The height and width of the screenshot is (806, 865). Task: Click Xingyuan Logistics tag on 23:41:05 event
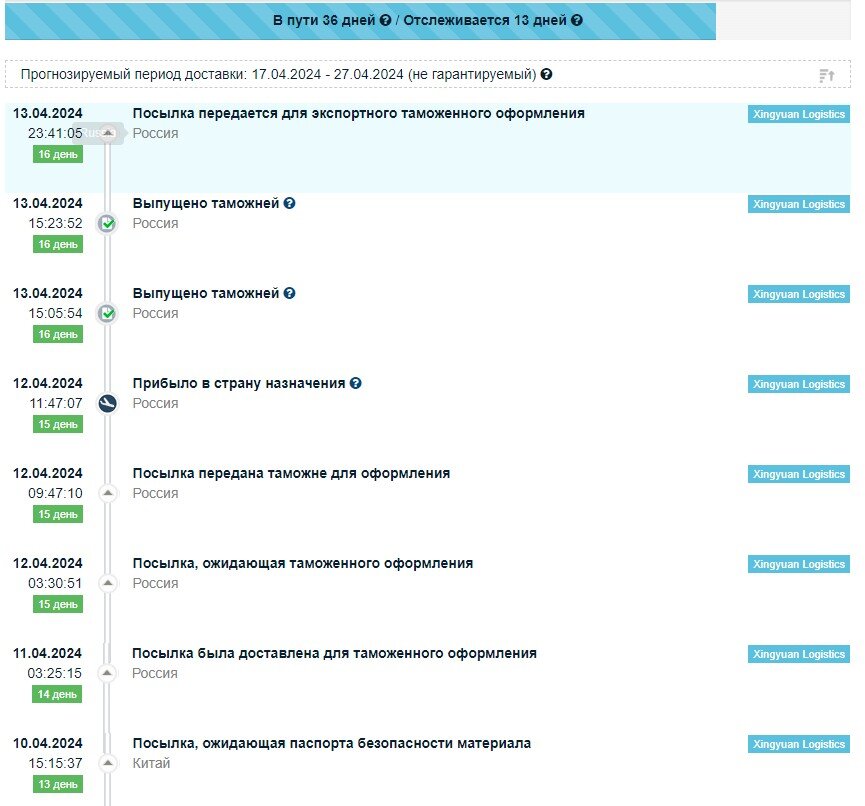799,114
